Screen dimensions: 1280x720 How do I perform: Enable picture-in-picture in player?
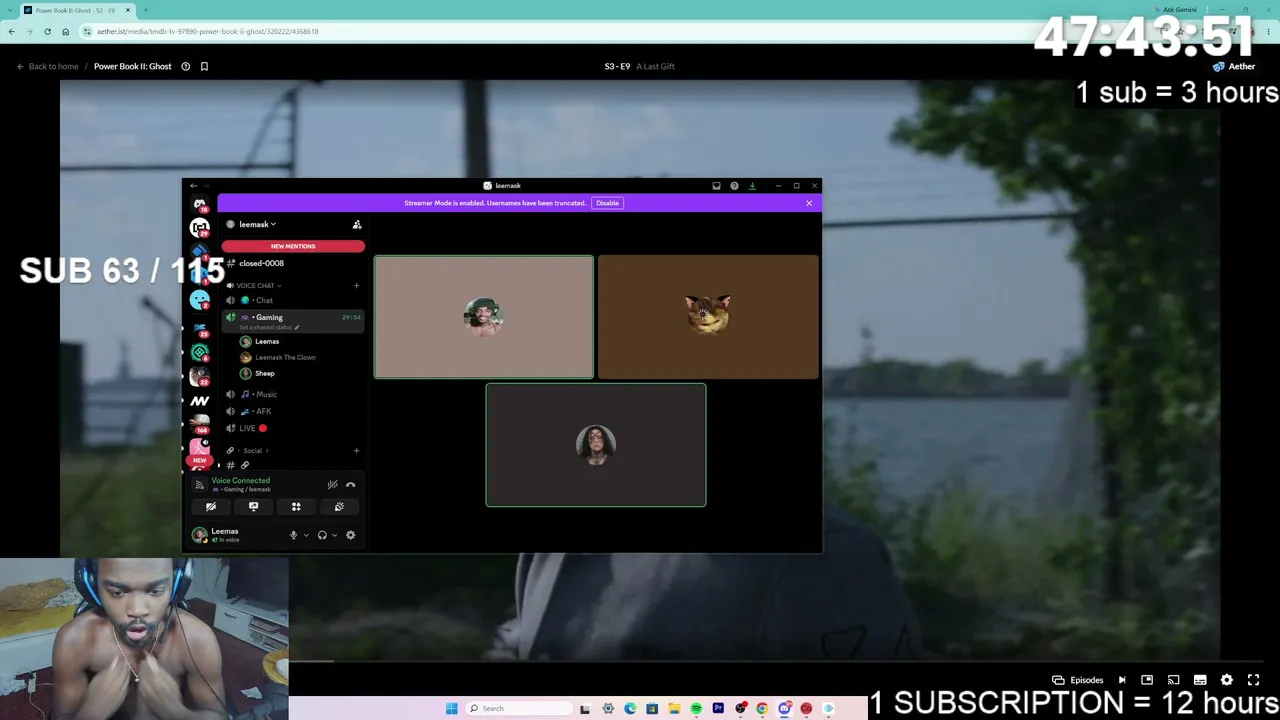[1147, 680]
